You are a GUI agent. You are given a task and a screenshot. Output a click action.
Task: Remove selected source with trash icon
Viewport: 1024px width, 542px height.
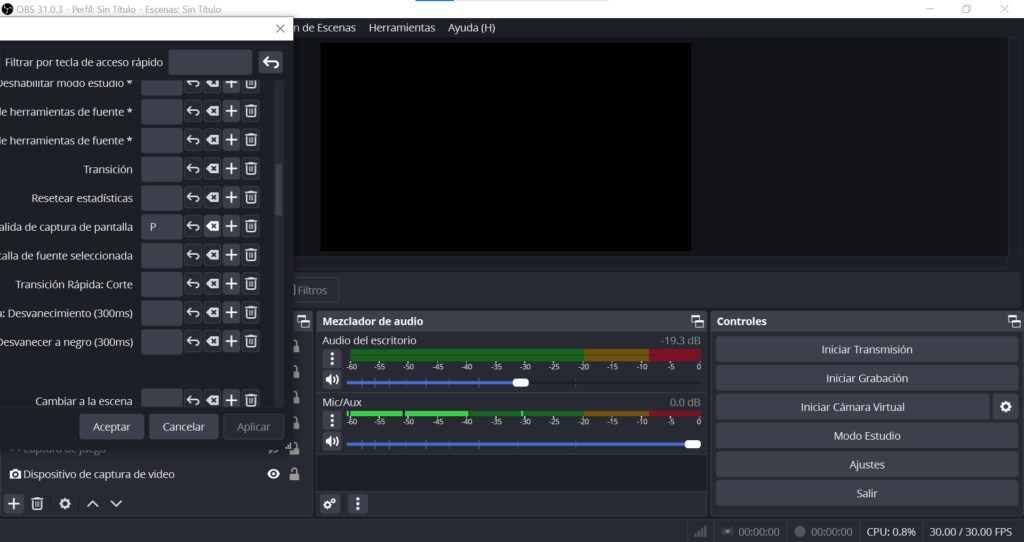tap(37, 504)
